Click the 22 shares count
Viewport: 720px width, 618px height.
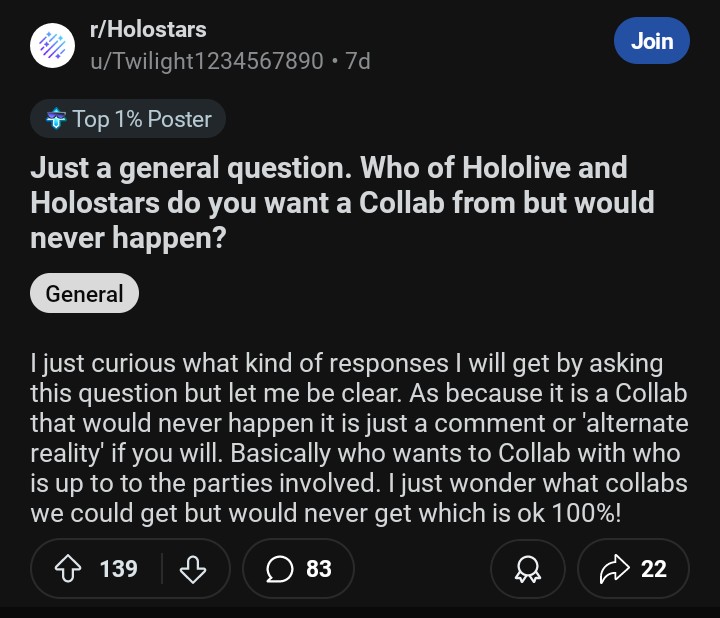tap(653, 569)
